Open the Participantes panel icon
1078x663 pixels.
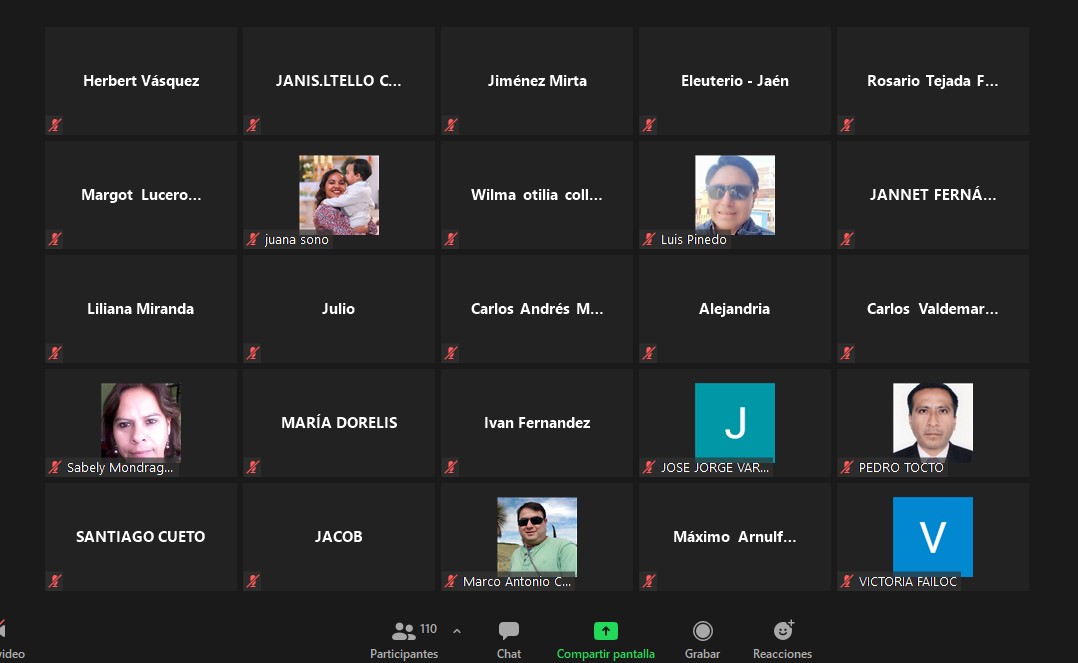[x=404, y=631]
